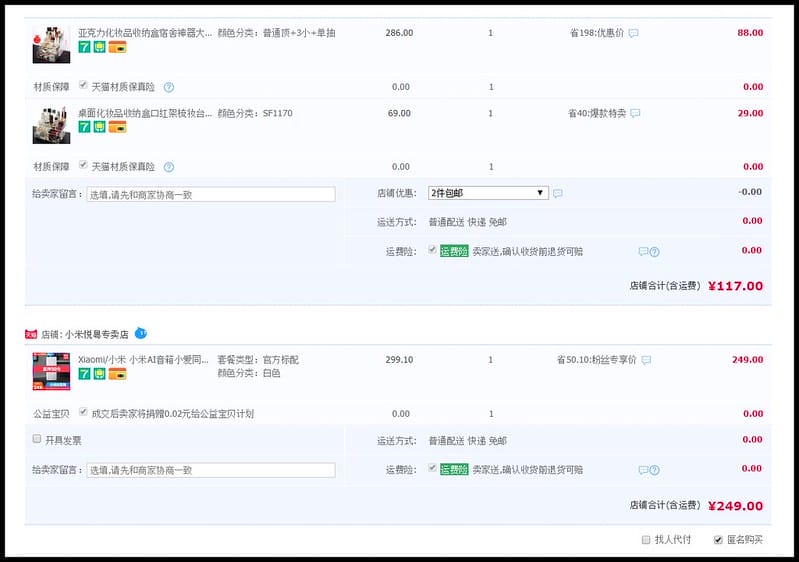
Task: Click the -0.00 店铺优惠 discount amount
Action: coord(750,192)
